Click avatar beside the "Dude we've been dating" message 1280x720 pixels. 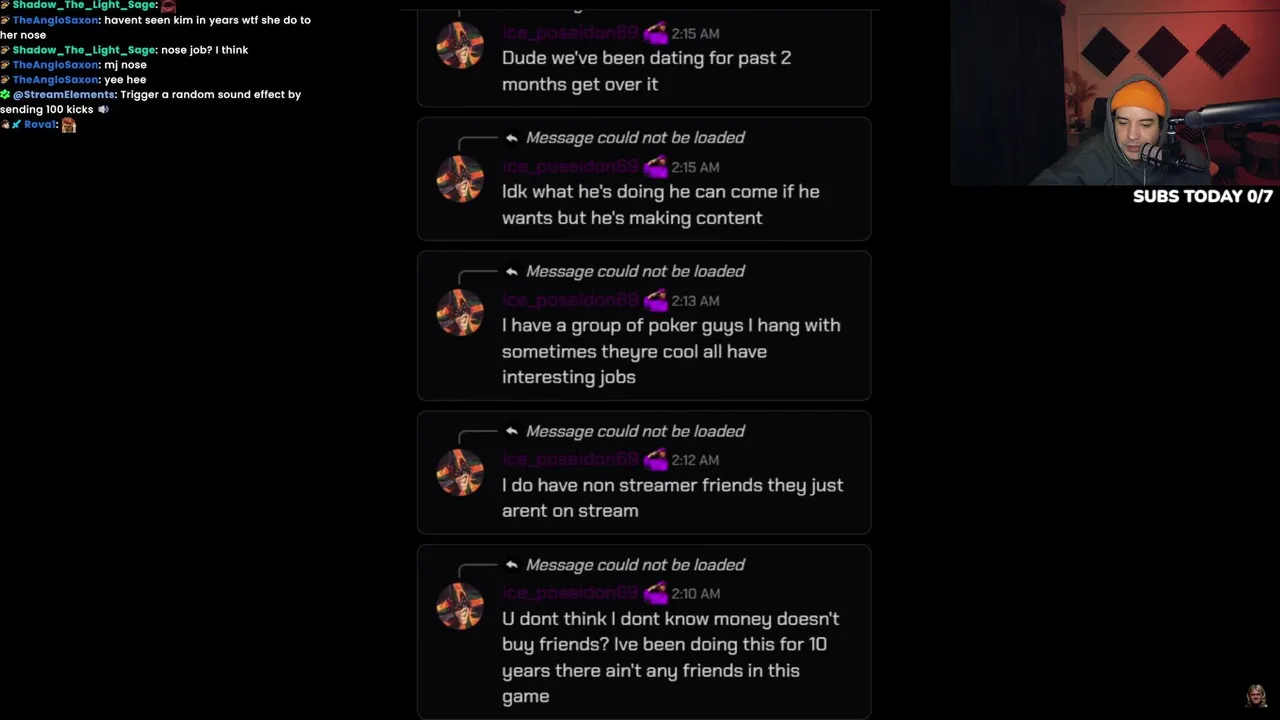pos(460,44)
